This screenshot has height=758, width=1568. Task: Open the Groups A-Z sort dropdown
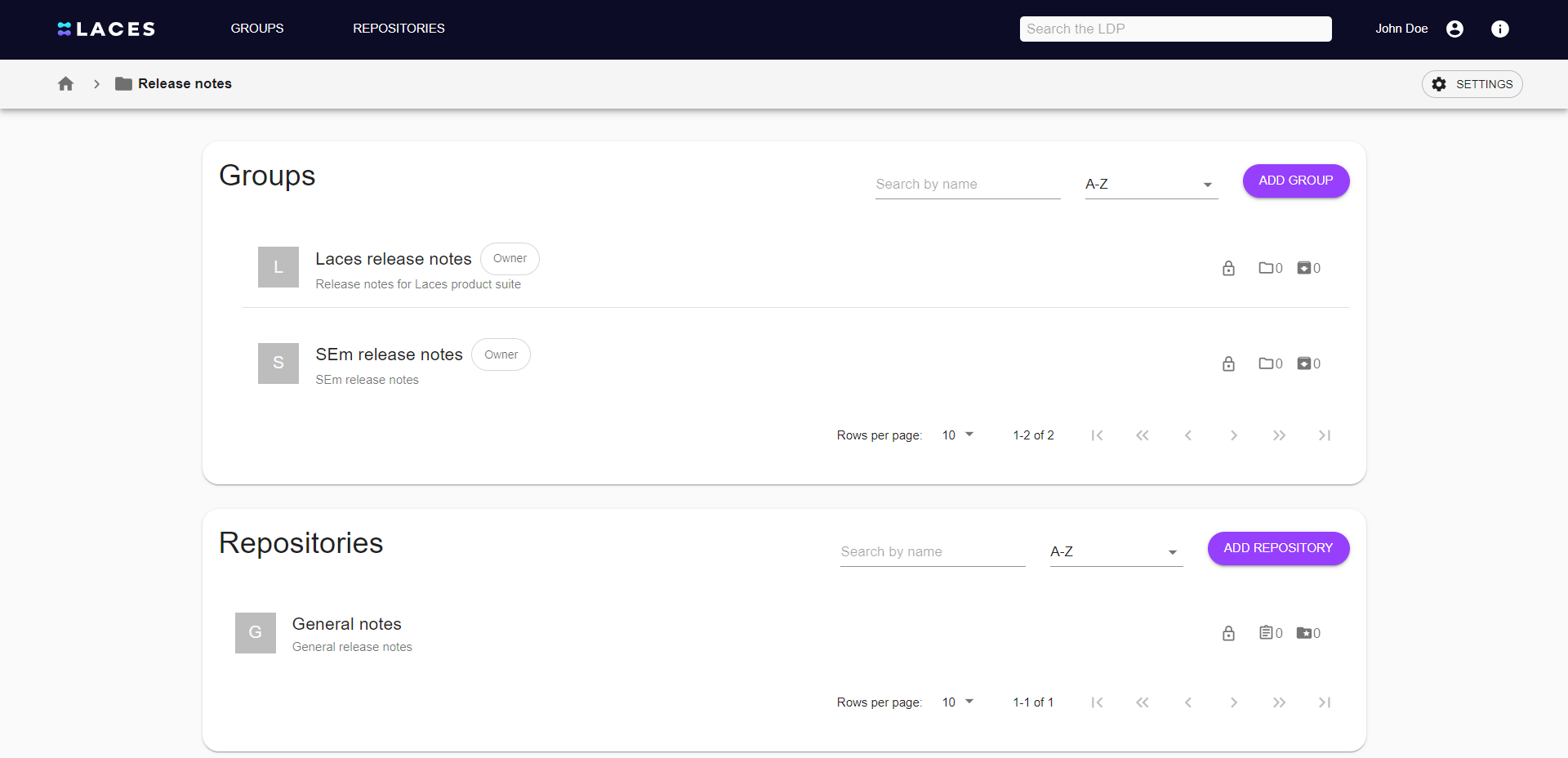pos(1151,185)
